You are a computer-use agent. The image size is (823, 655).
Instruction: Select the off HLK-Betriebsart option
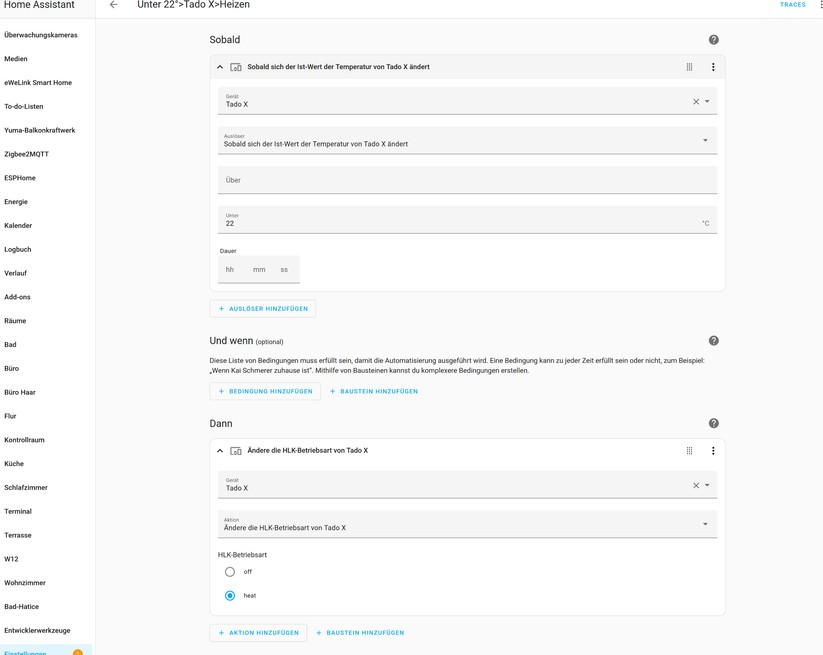(229, 571)
